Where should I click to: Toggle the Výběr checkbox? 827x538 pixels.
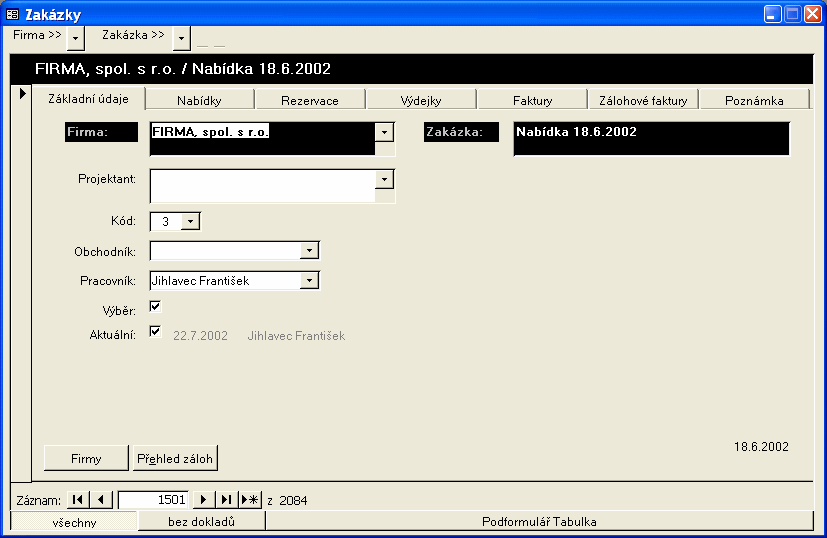155,306
